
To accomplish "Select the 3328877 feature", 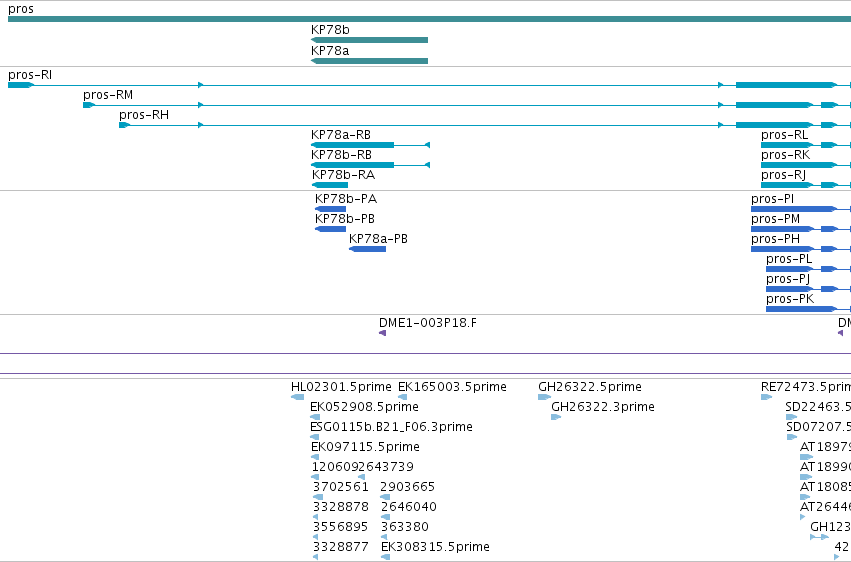I will (316, 557).
